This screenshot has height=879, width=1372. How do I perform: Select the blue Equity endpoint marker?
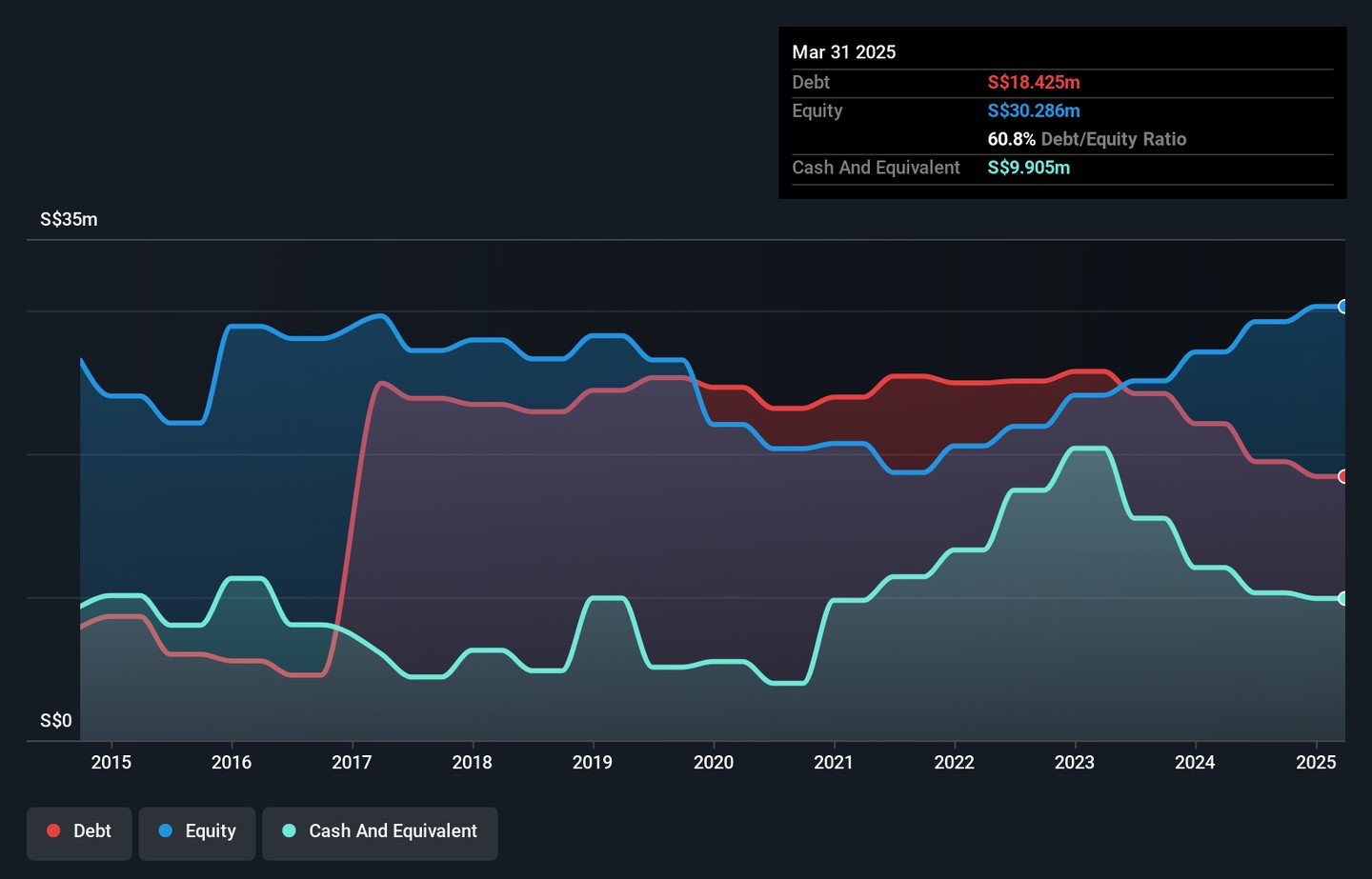point(1342,307)
